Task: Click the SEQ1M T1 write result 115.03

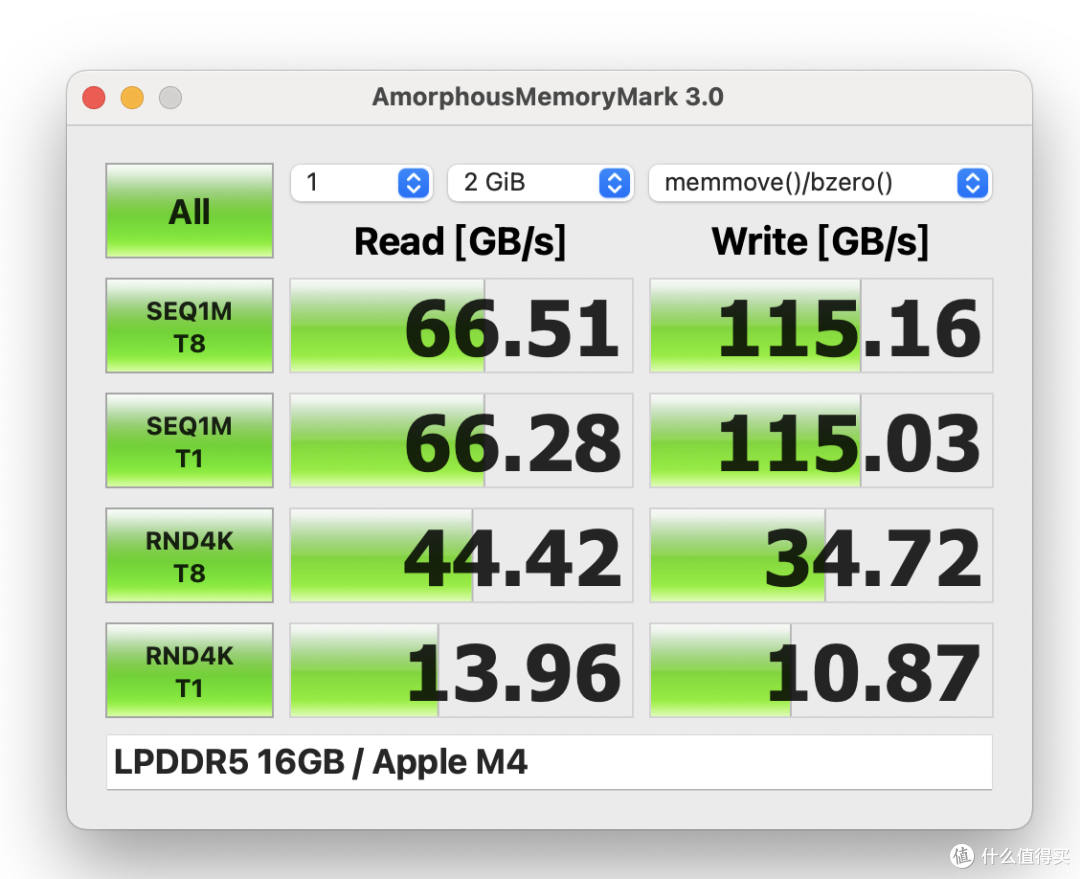Action: point(821,441)
